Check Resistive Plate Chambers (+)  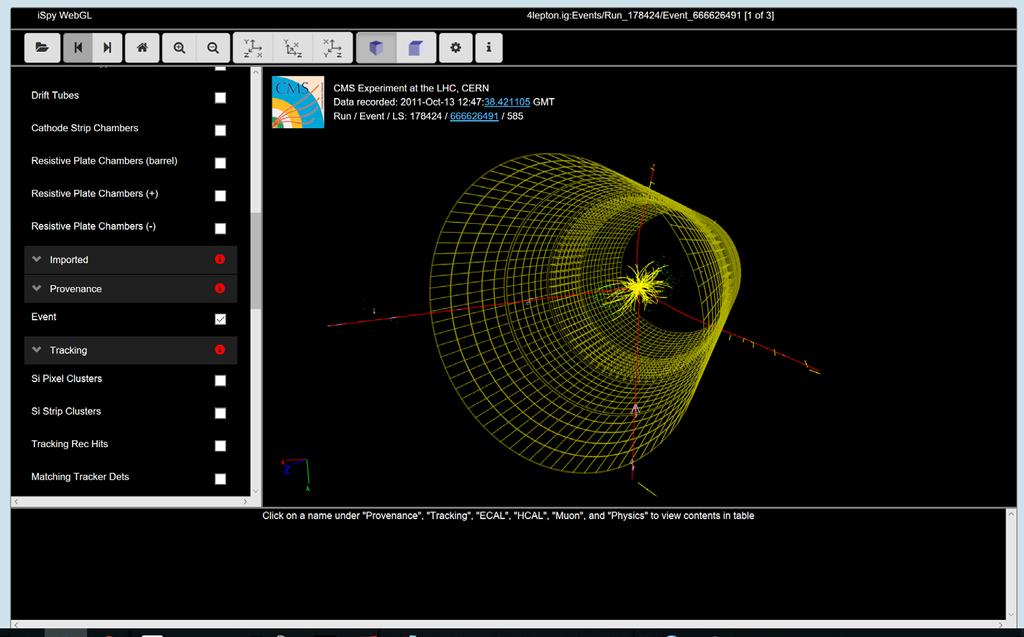(221, 195)
